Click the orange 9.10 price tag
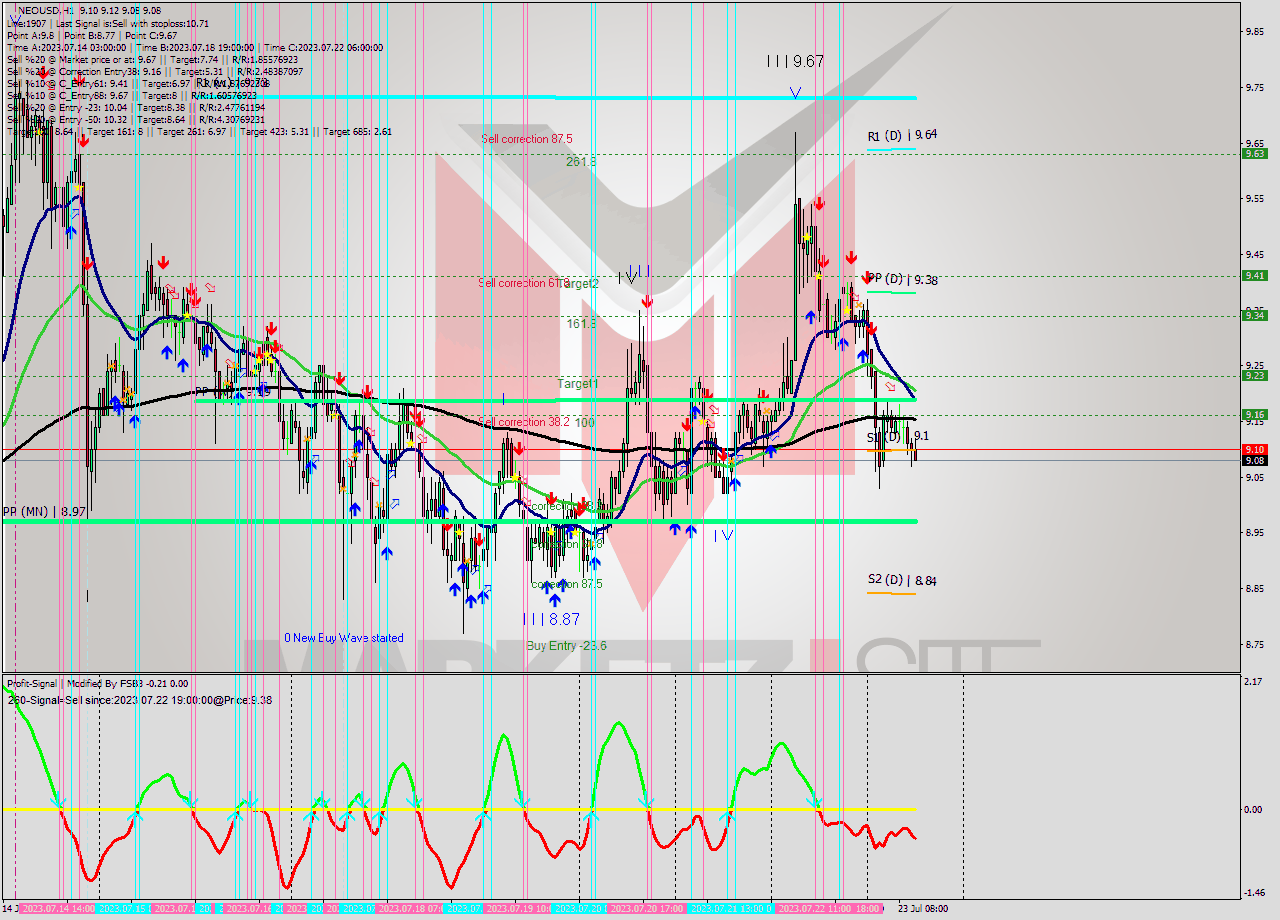The height and width of the screenshot is (920, 1280). coord(1255,450)
